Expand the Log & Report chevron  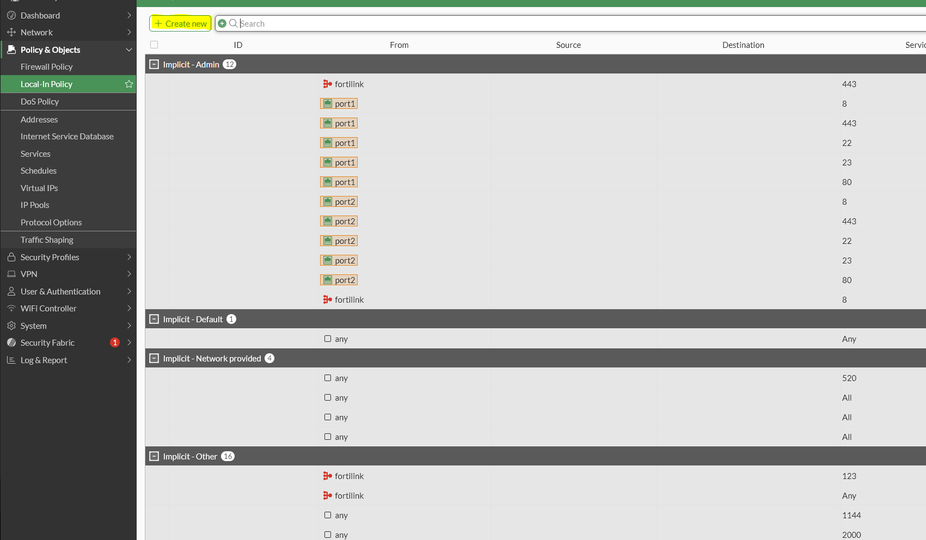[129, 360]
